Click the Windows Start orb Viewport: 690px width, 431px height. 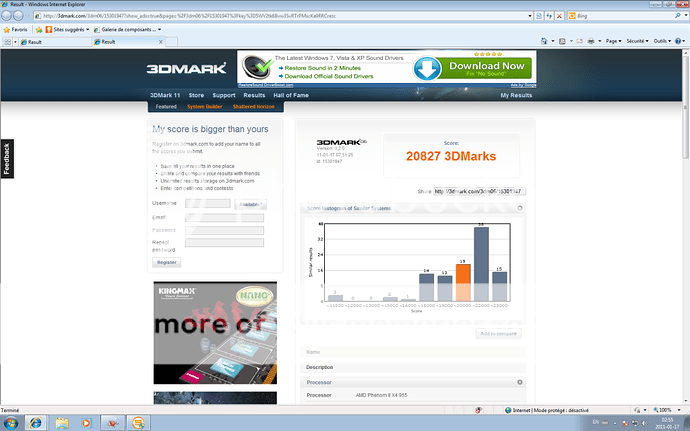[13, 421]
